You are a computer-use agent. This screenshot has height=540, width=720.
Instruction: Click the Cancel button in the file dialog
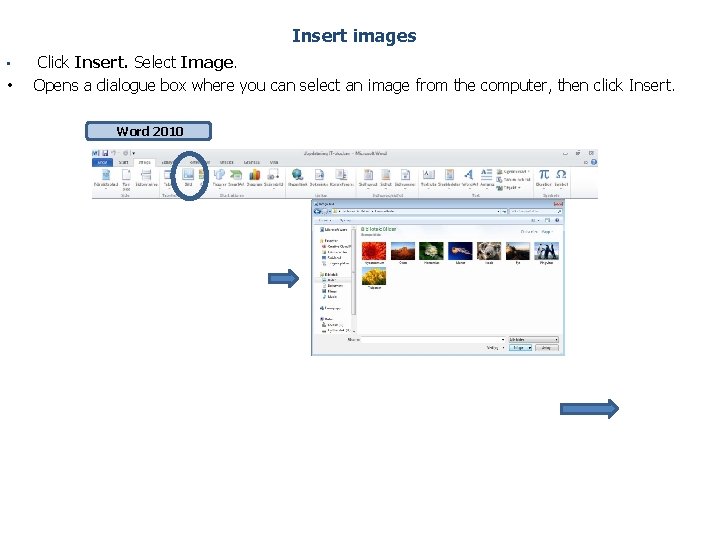547,348
